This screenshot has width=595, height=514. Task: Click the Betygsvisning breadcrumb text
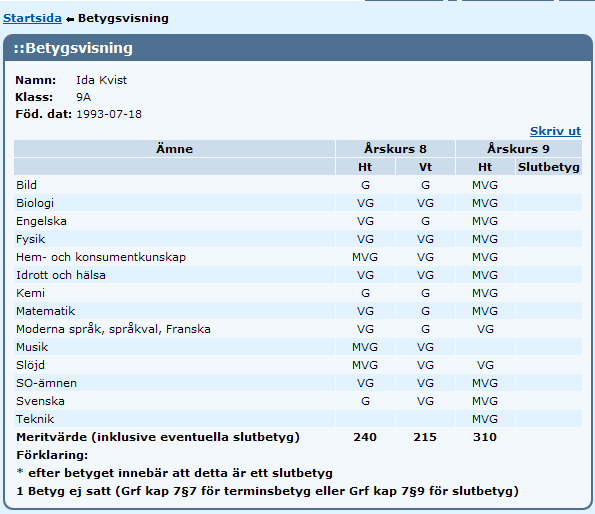tap(123, 18)
